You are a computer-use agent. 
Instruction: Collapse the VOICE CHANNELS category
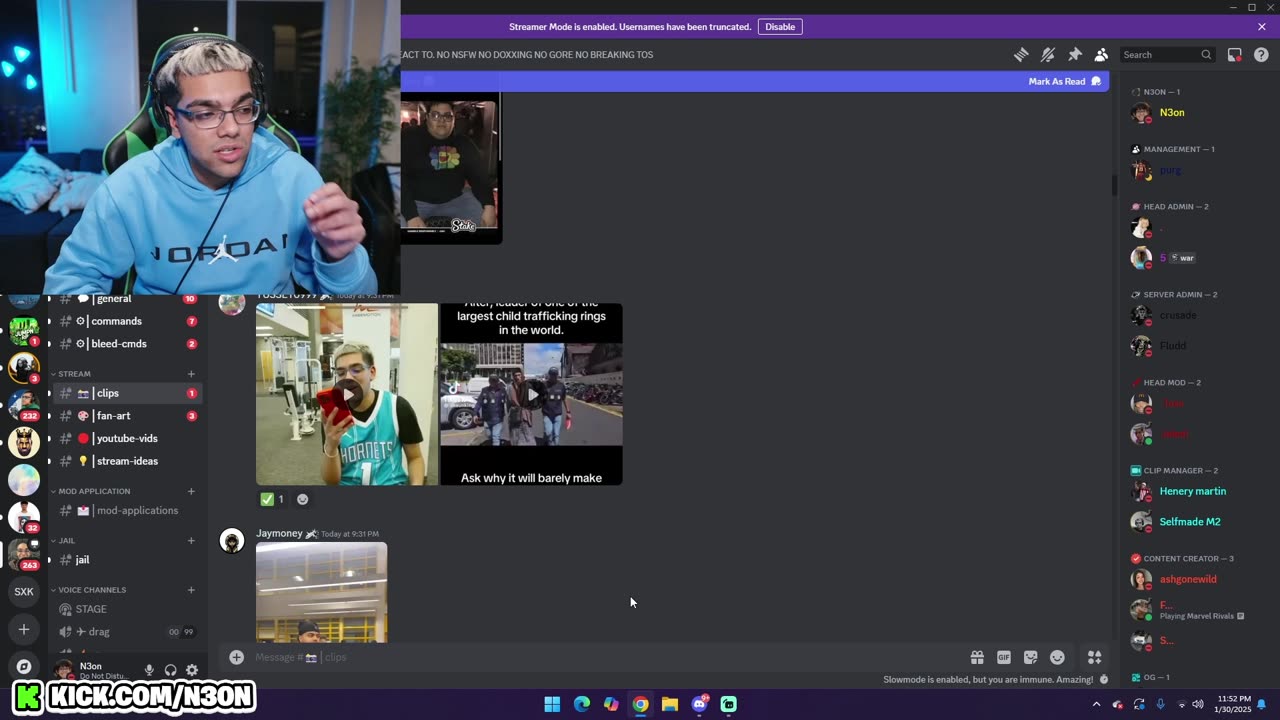pos(92,590)
